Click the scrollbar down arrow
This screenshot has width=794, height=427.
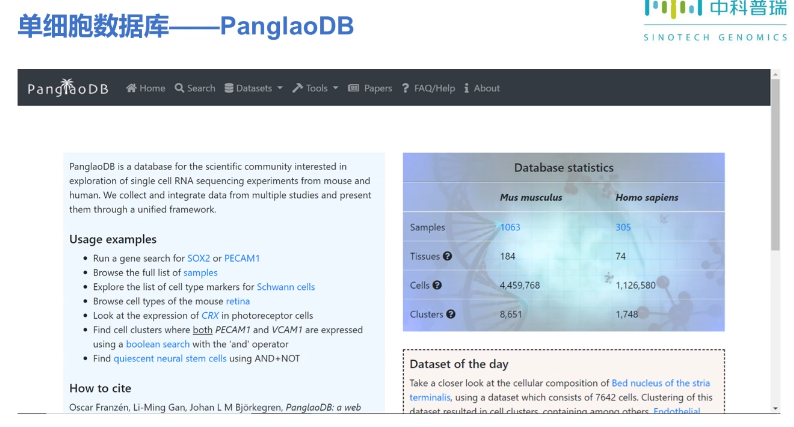point(775,408)
